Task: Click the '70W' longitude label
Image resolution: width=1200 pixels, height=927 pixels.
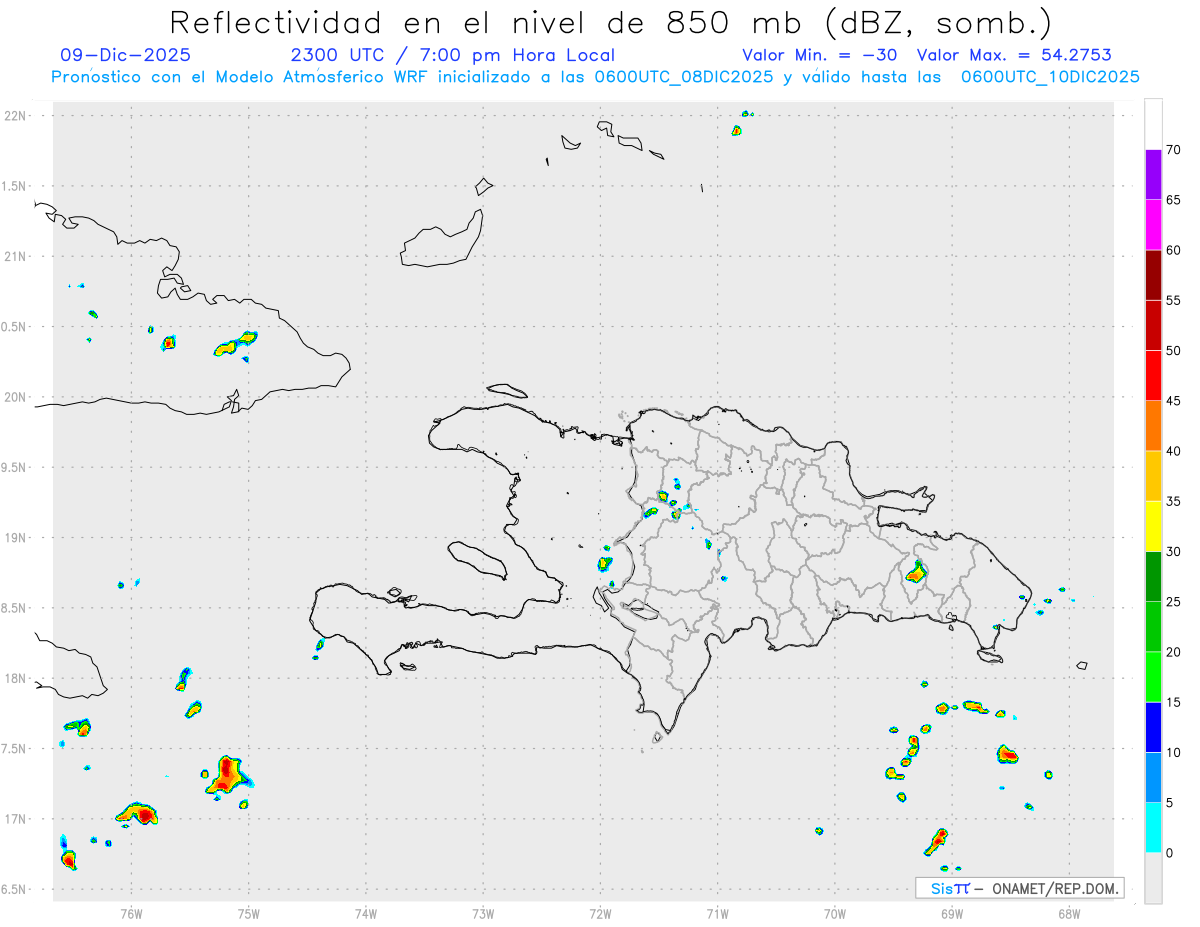Action: tap(834, 913)
